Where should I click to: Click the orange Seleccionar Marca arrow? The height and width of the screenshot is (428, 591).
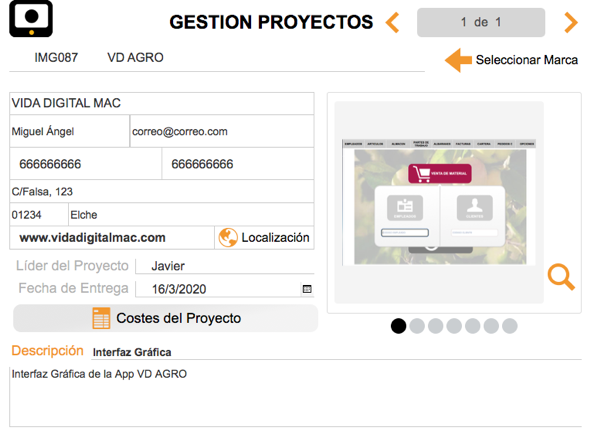[458, 60]
